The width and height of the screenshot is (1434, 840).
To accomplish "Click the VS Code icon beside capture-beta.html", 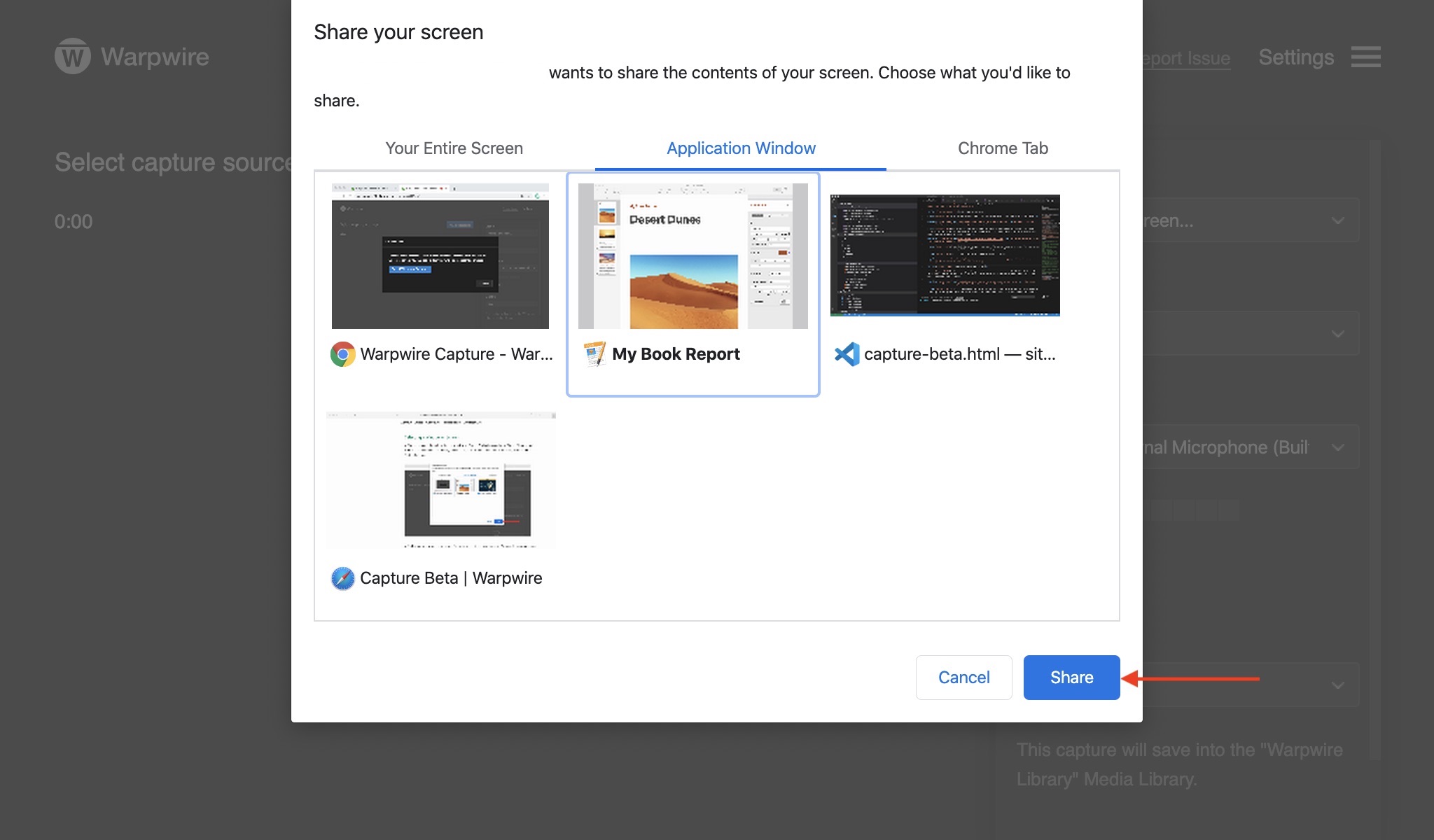I will pyautogui.click(x=847, y=354).
